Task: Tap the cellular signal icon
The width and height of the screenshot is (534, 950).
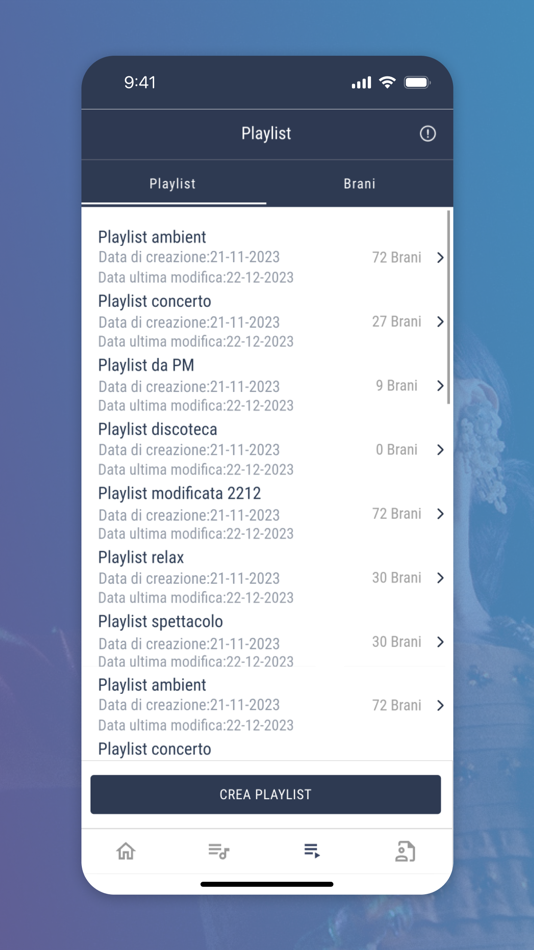Action: pyautogui.click(x=361, y=82)
